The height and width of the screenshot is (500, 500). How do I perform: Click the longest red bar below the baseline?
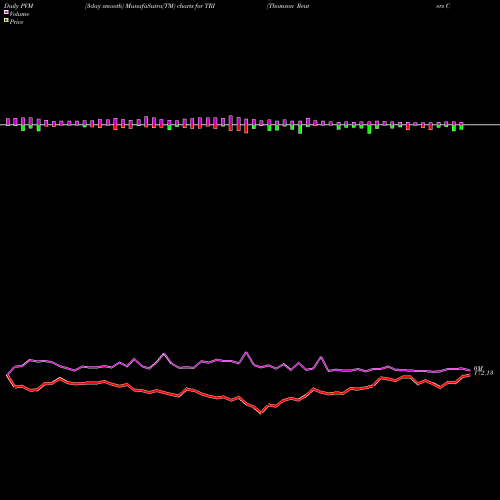tap(246, 129)
